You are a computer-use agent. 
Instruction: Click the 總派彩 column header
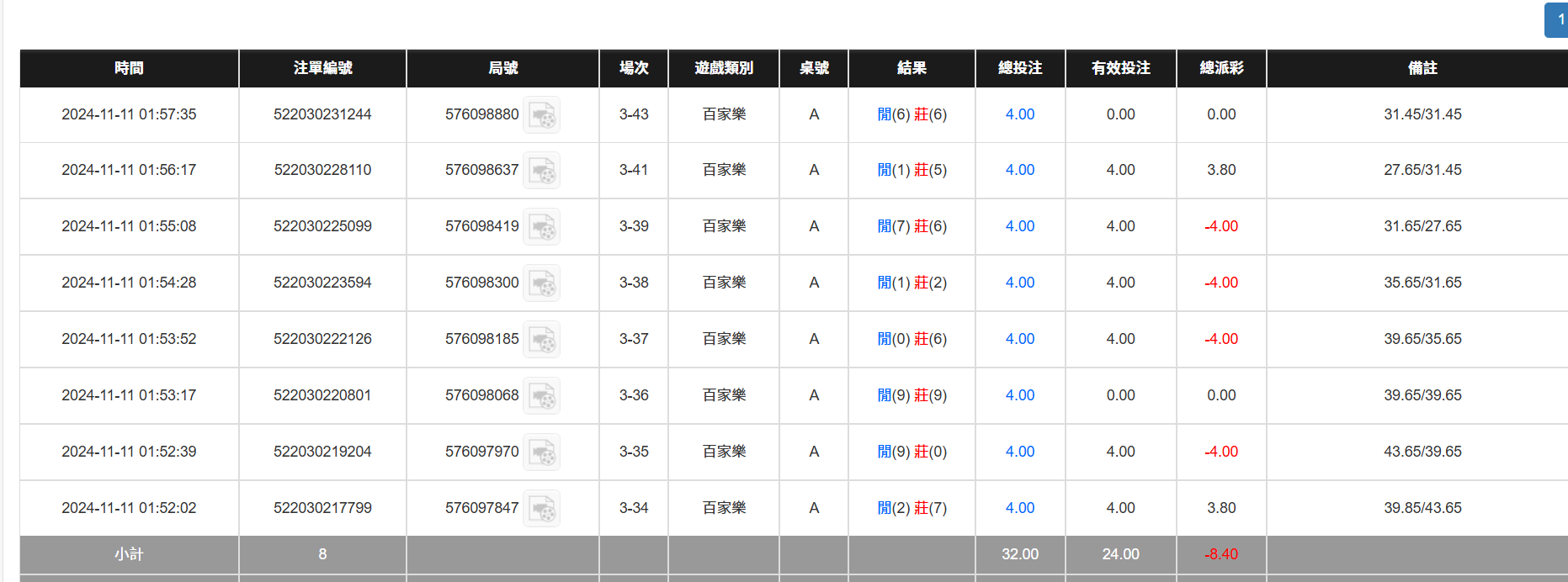click(x=1221, y=68)
